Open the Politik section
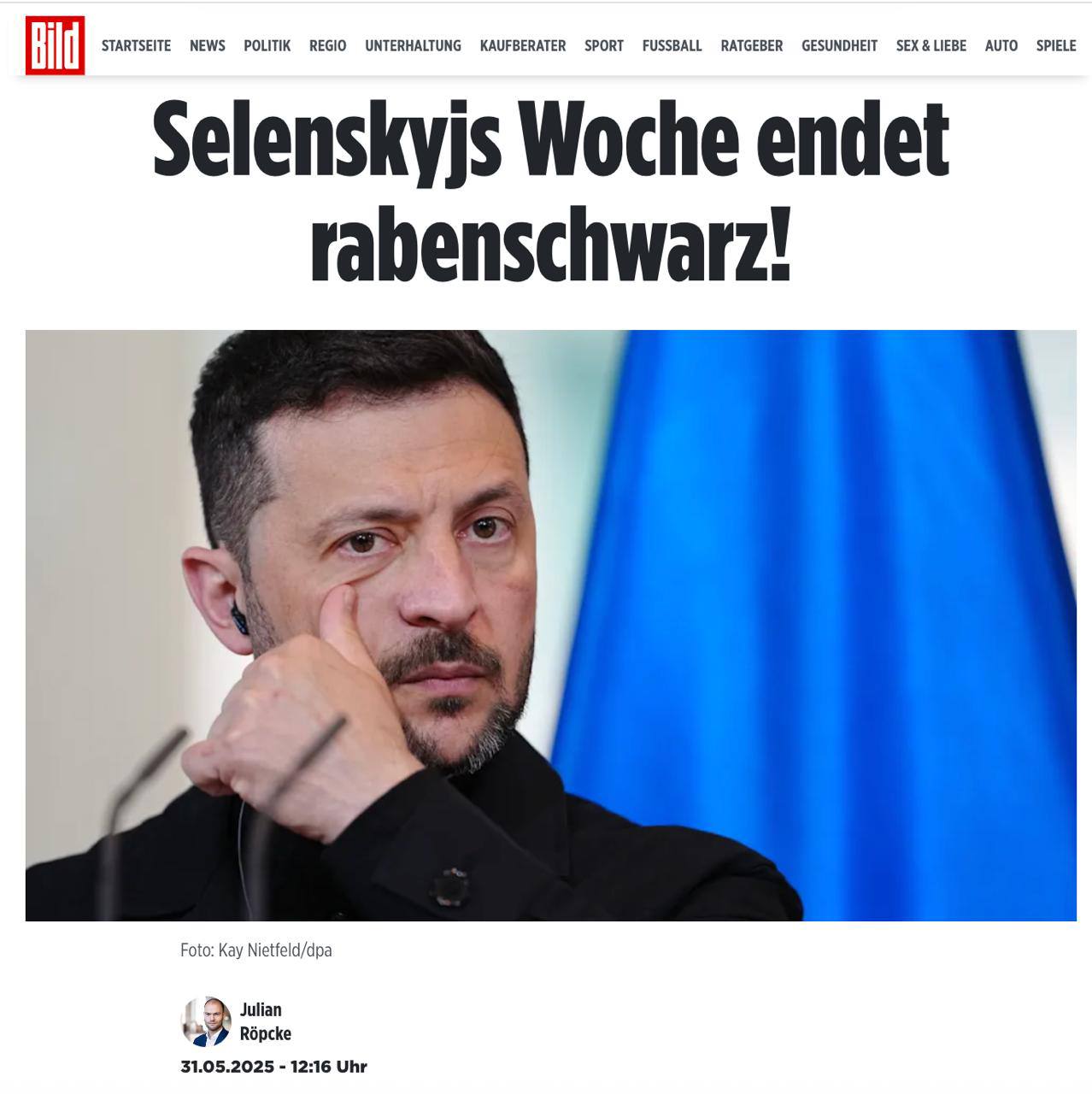The width and height of the screenshot is (1092, 1094). (x=267, y=46)
